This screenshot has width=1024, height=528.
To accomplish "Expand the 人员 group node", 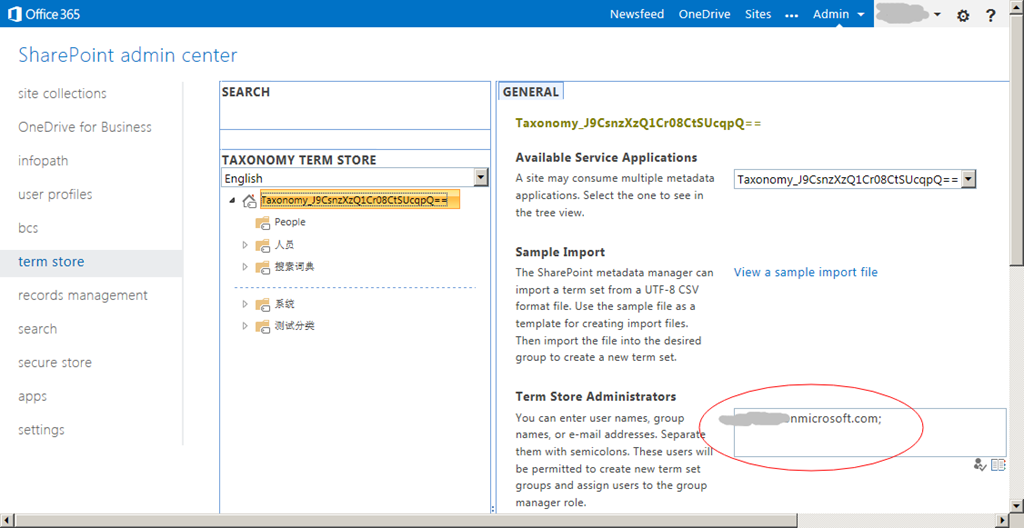I will tap(246, 245).
